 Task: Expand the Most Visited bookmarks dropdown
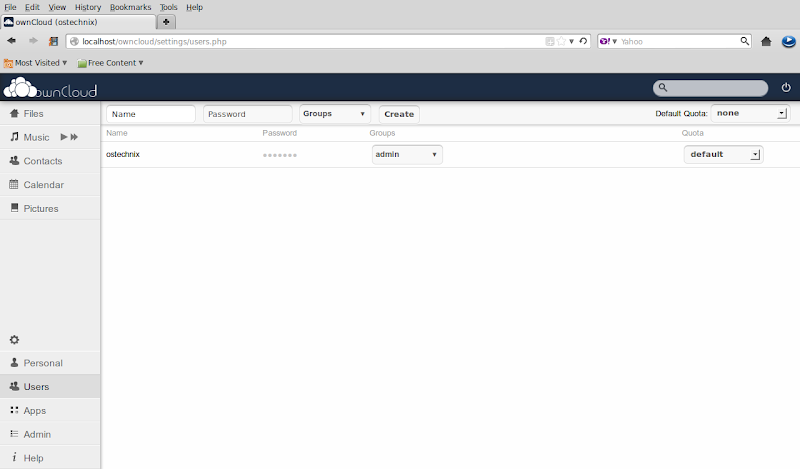pos(35,63)
